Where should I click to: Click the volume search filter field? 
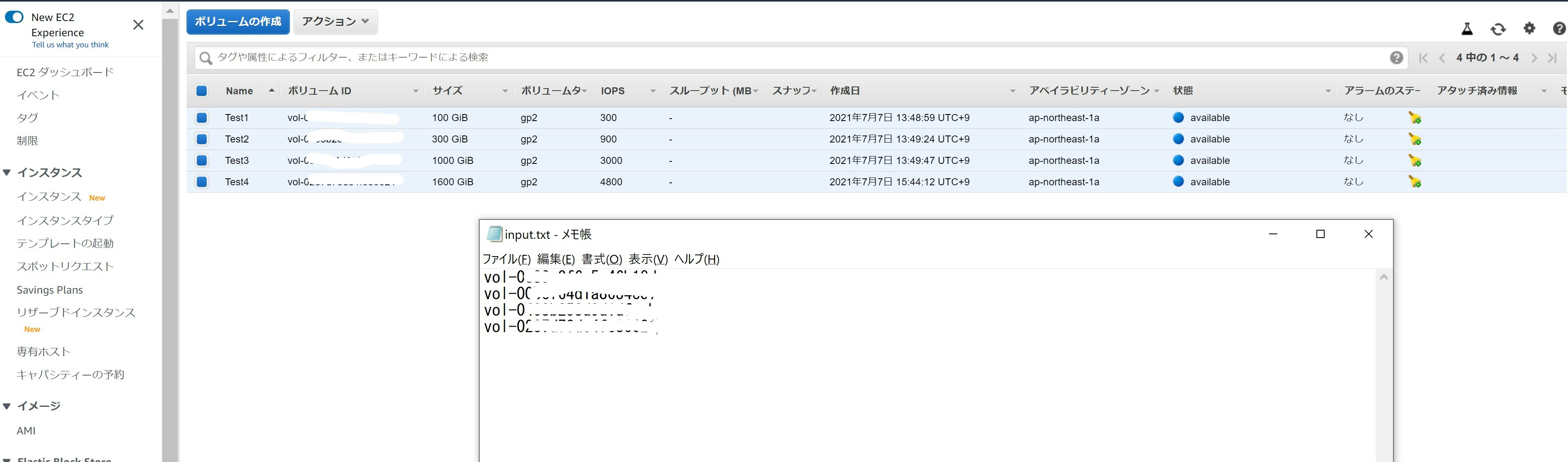[x=791, y=57]
